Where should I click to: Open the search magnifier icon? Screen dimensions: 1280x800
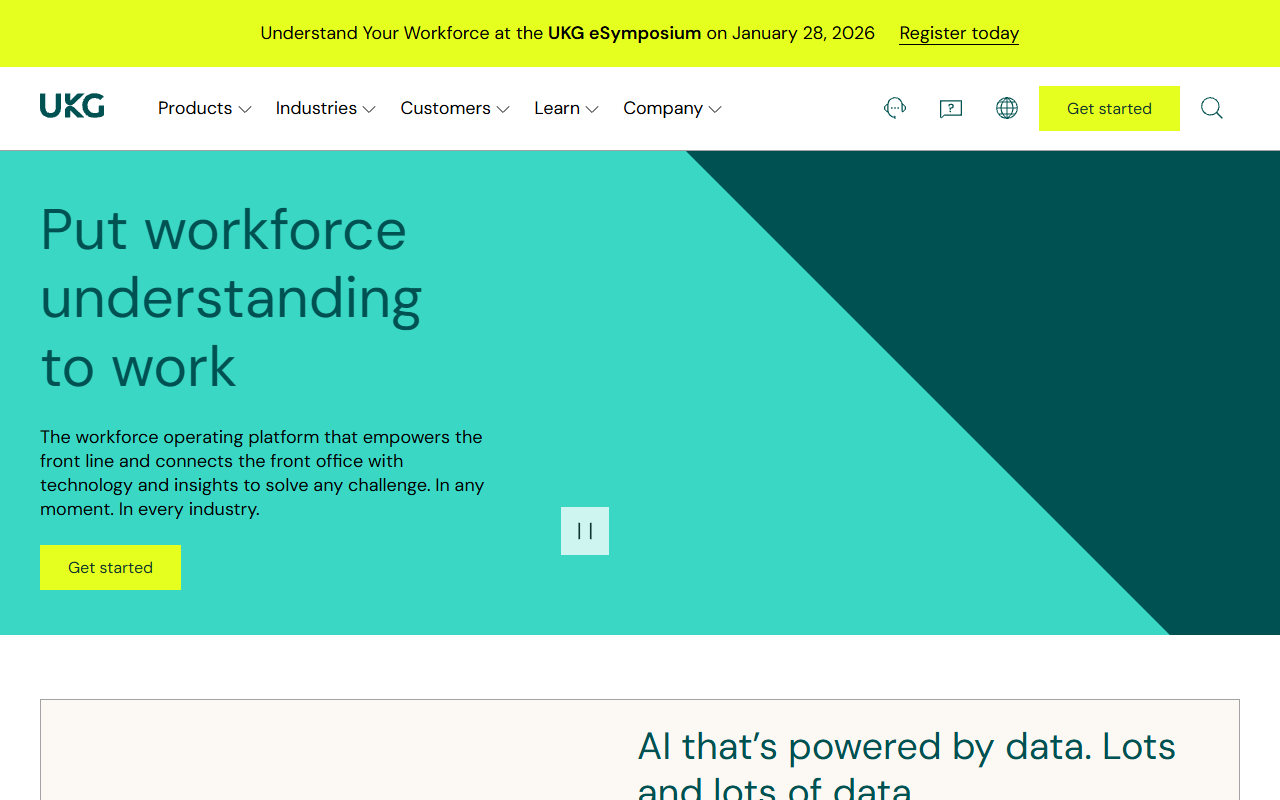click(x=1212, y=108)
